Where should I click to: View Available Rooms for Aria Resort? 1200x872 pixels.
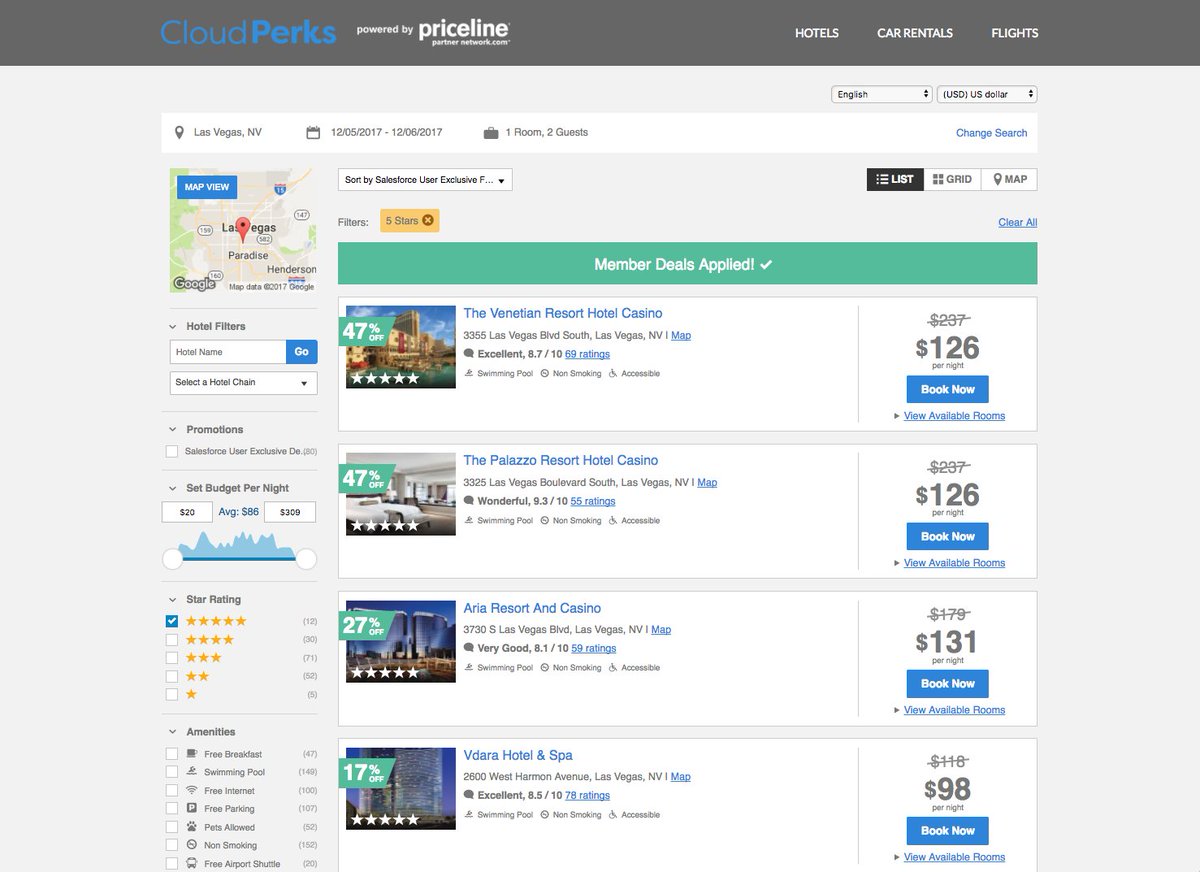(x=954, y=710)
